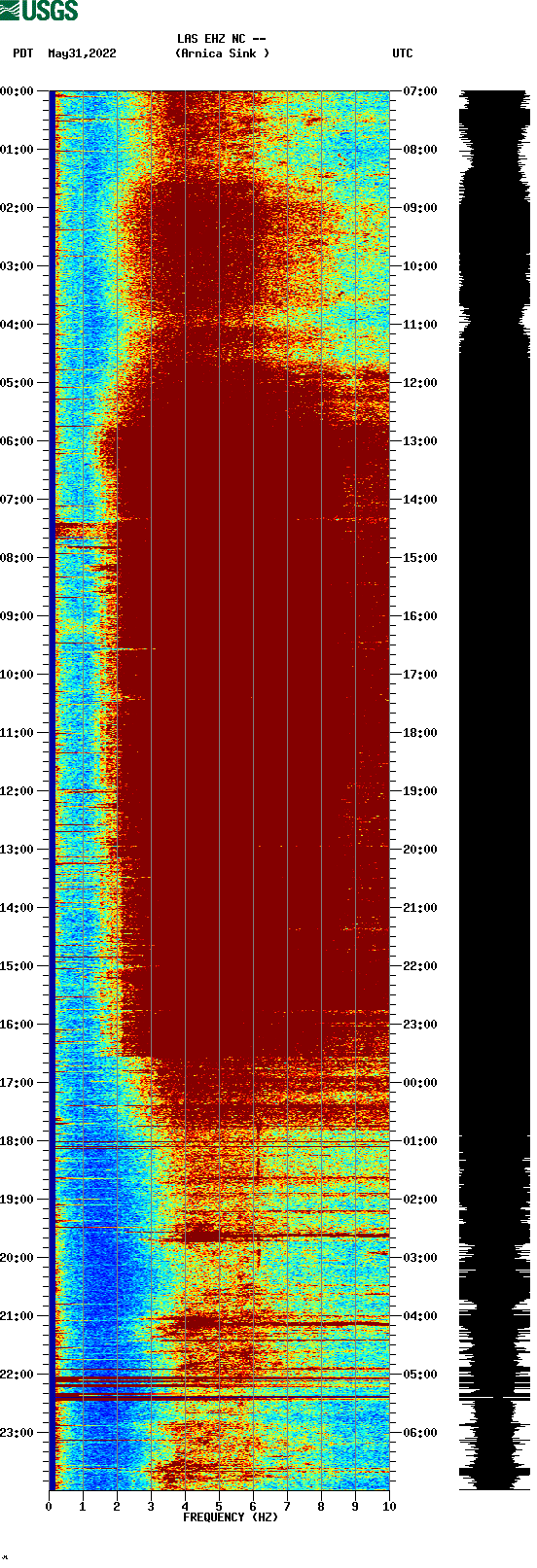
Task: Select the '(Arnica Sink )' station name
Action: coord(222,53)
